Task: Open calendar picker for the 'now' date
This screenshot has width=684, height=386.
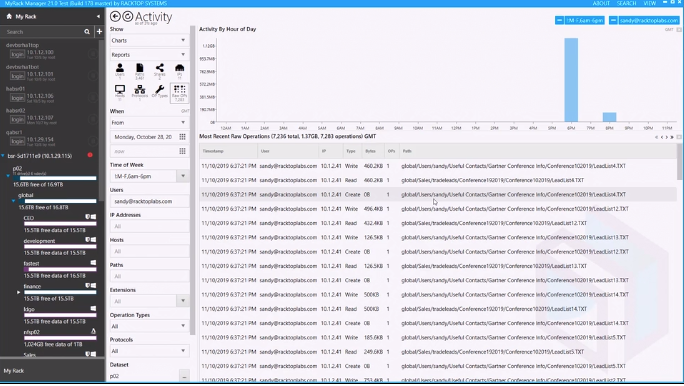Action: click(182, 151)
